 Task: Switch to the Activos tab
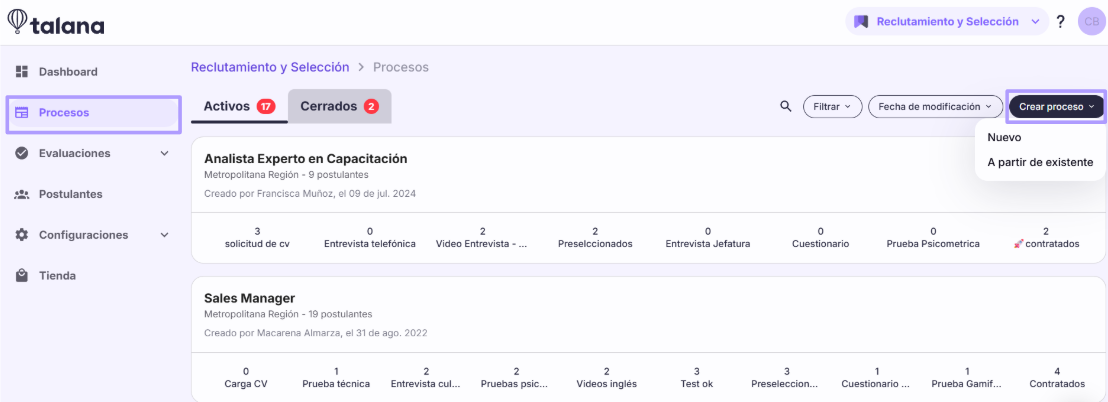coord(239,106)
